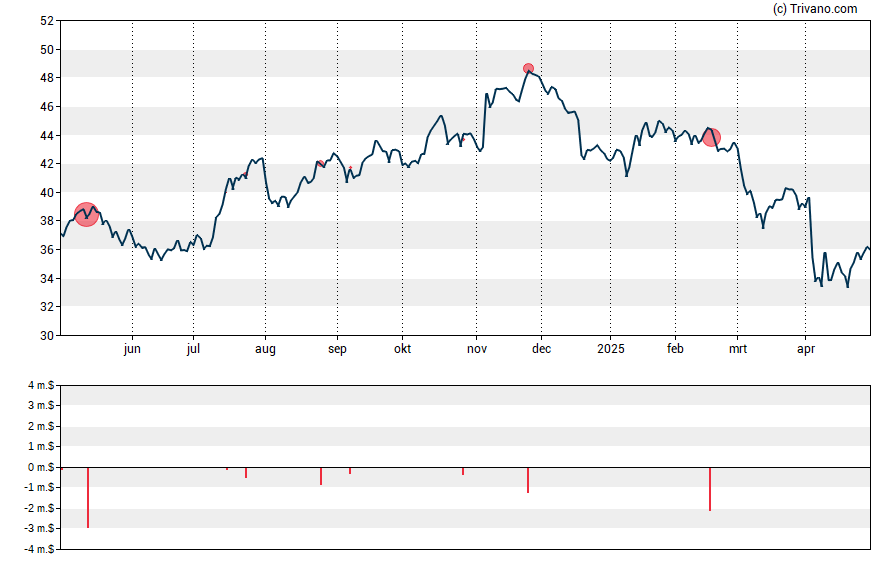Click the red marker in late February
The width and height of the screenshot is (888, 565).
click(x=711, y=137)
